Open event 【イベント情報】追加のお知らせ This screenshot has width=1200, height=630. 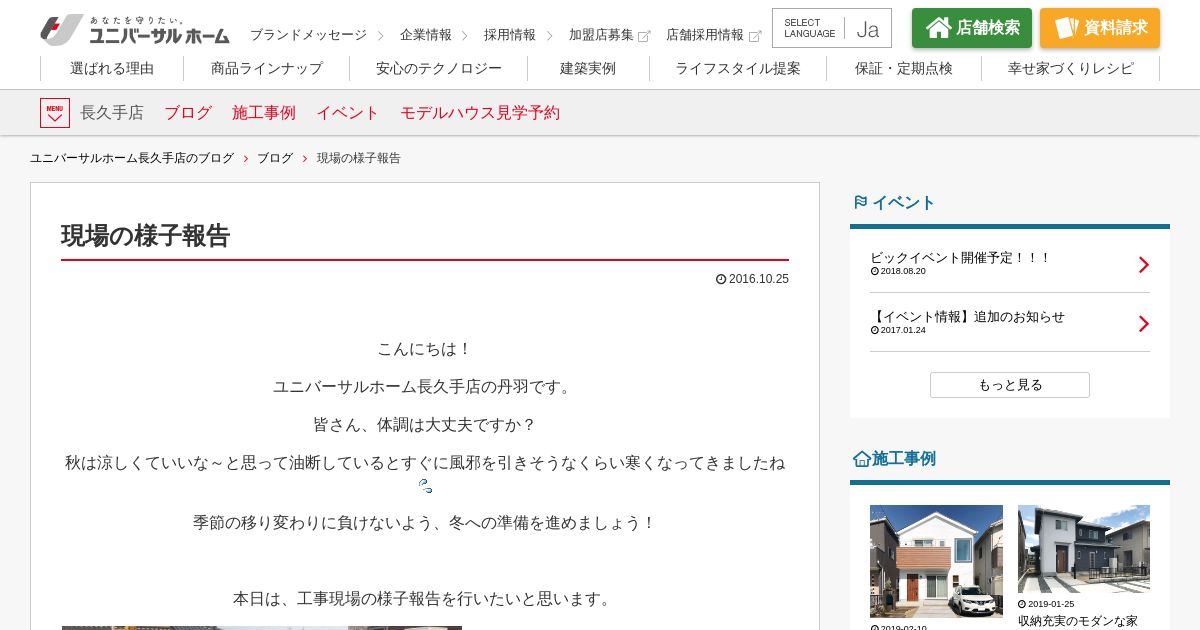967,317
